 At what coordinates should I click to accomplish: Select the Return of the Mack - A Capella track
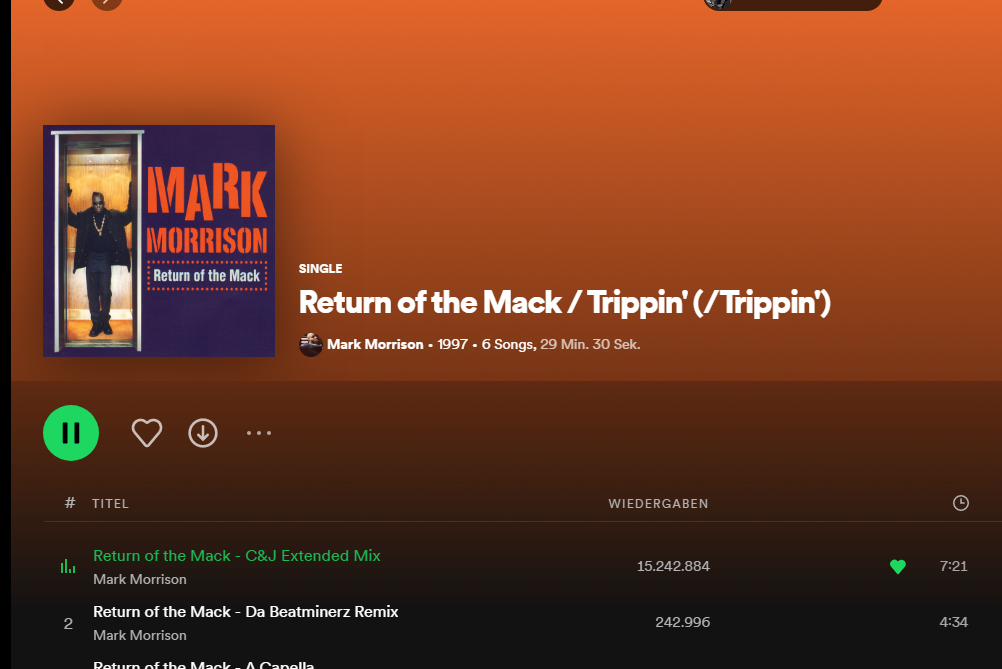point(204,665)
